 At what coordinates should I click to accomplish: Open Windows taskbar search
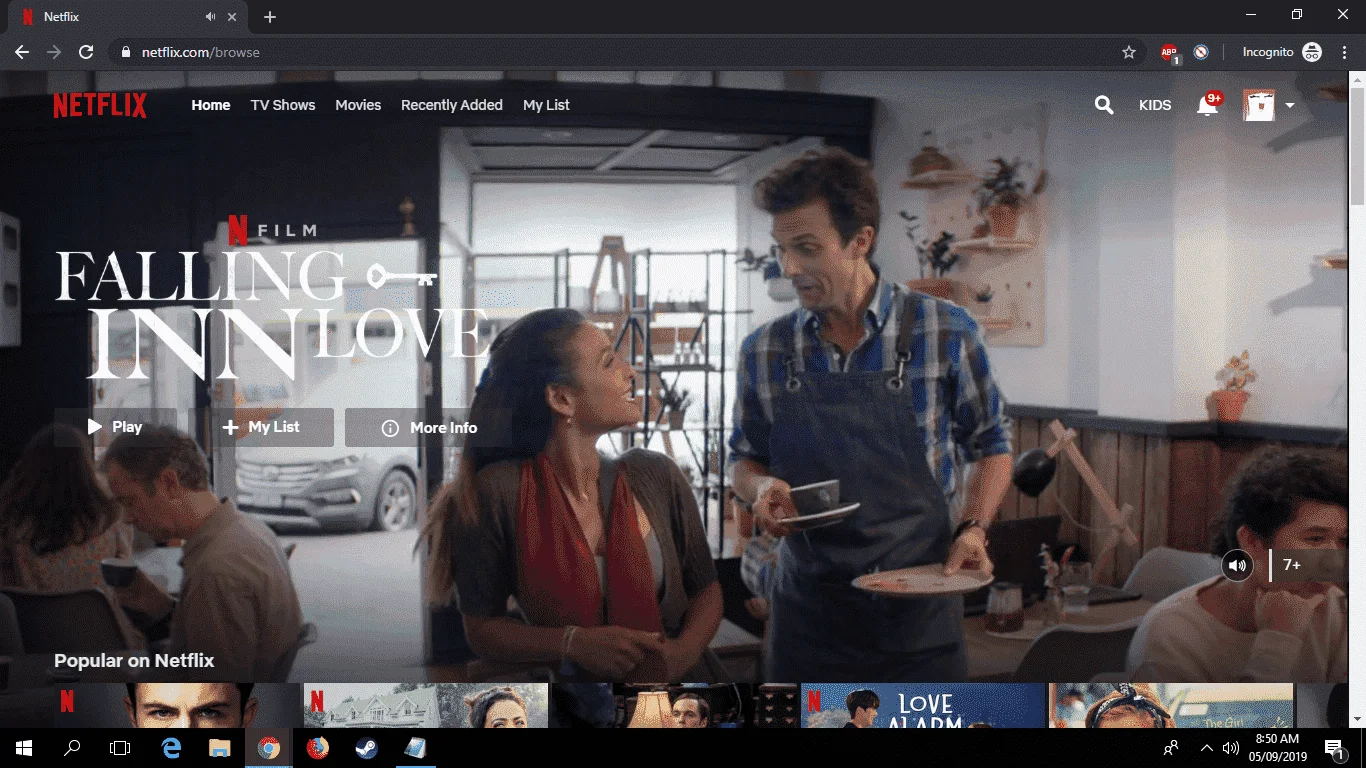[x=72, y=748]
